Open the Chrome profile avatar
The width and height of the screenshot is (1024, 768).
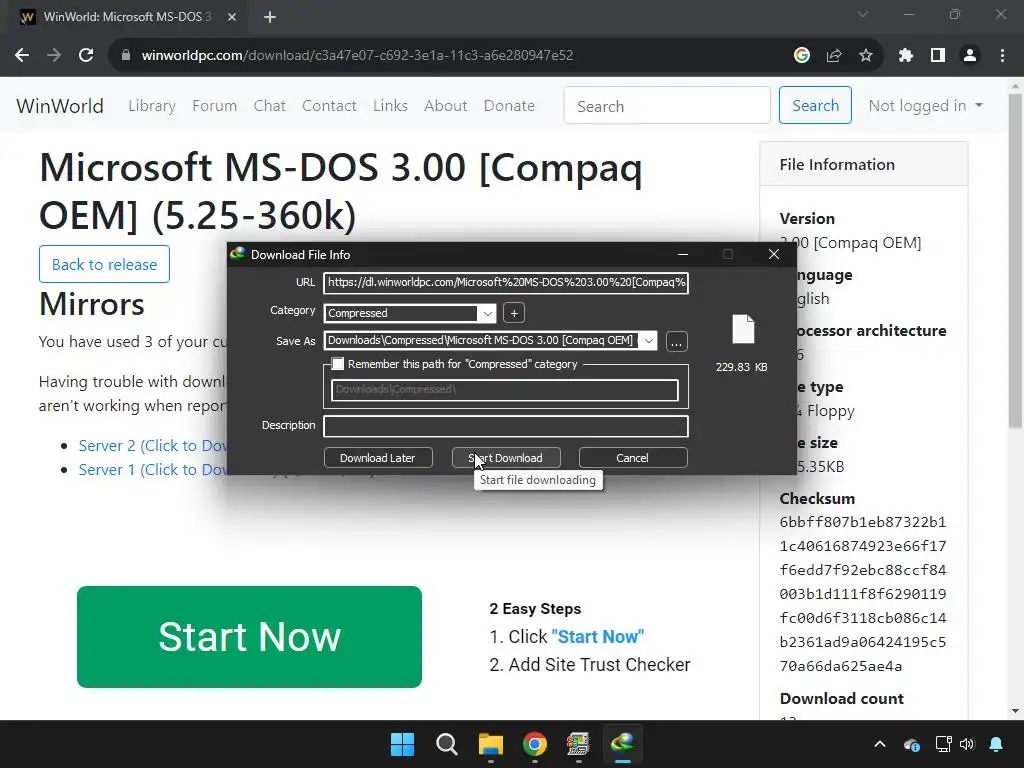pos(970,56)
